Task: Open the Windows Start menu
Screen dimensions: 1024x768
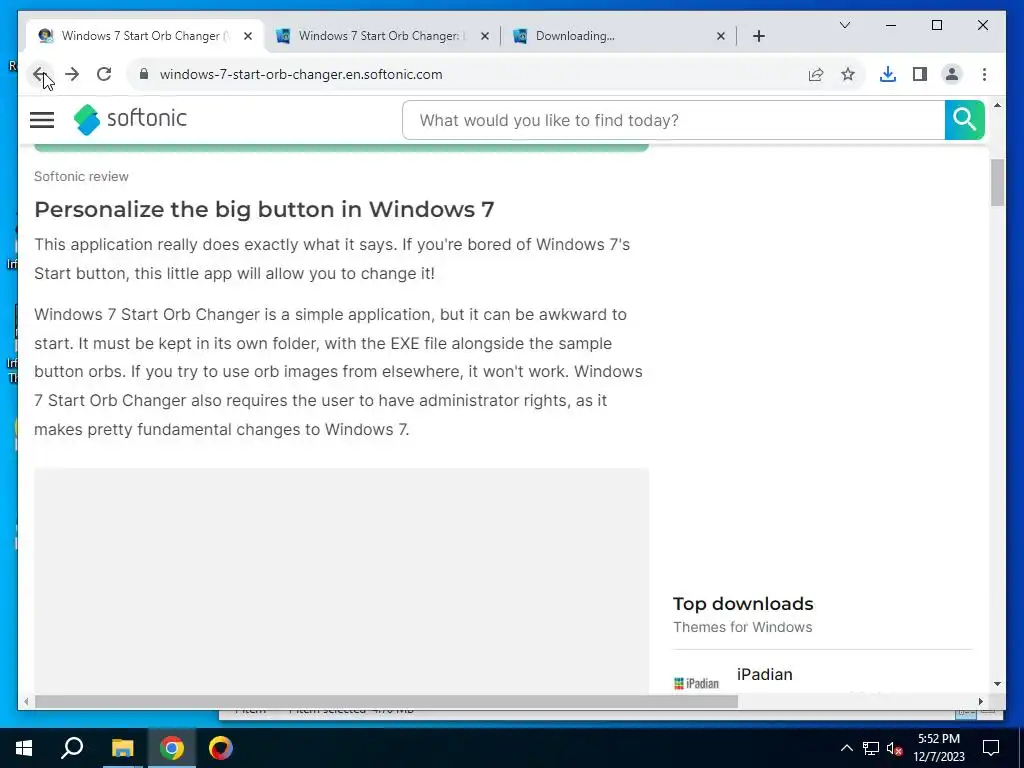Action: click(24, 748)
